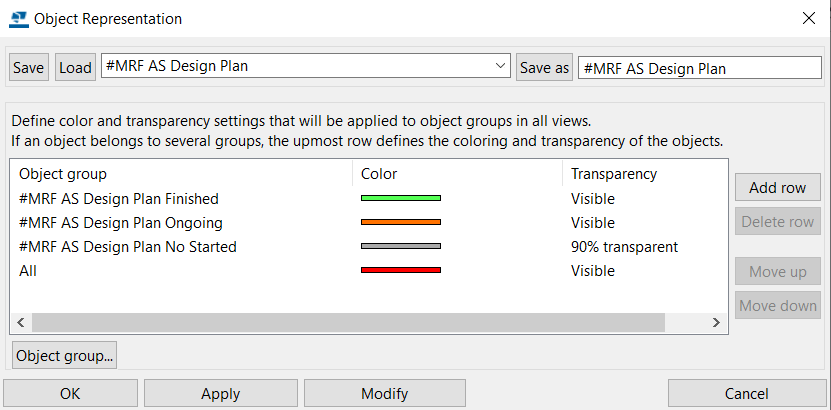
Task: Open the Object group... editor button
Action: (65, 355)
